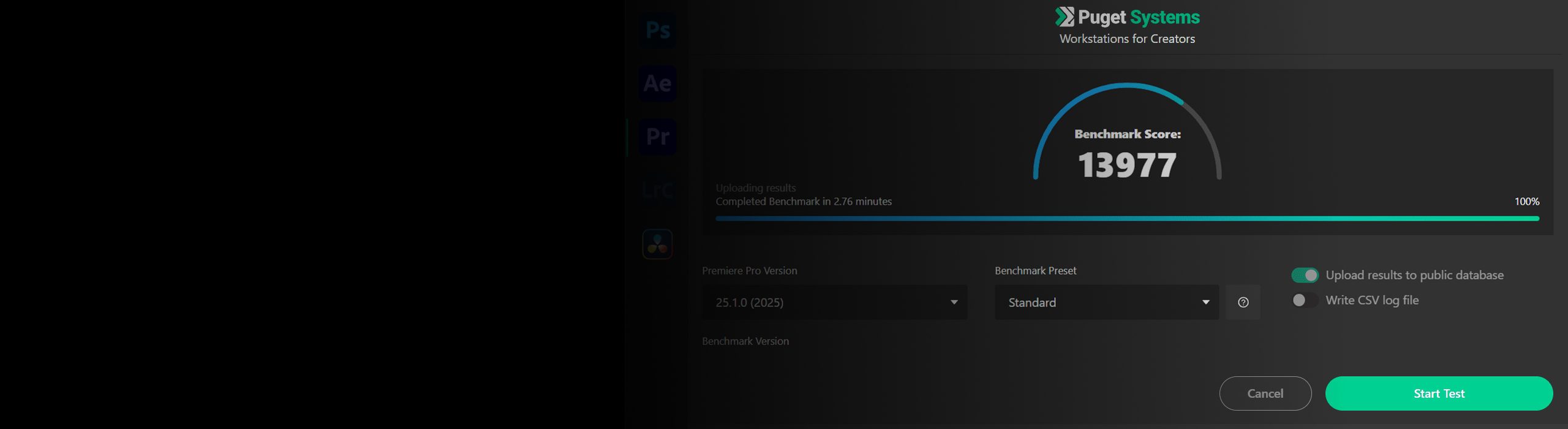Click the 'Workstations for Creators' tagline
This screenshot has height=429, width=1568.
1127,39
